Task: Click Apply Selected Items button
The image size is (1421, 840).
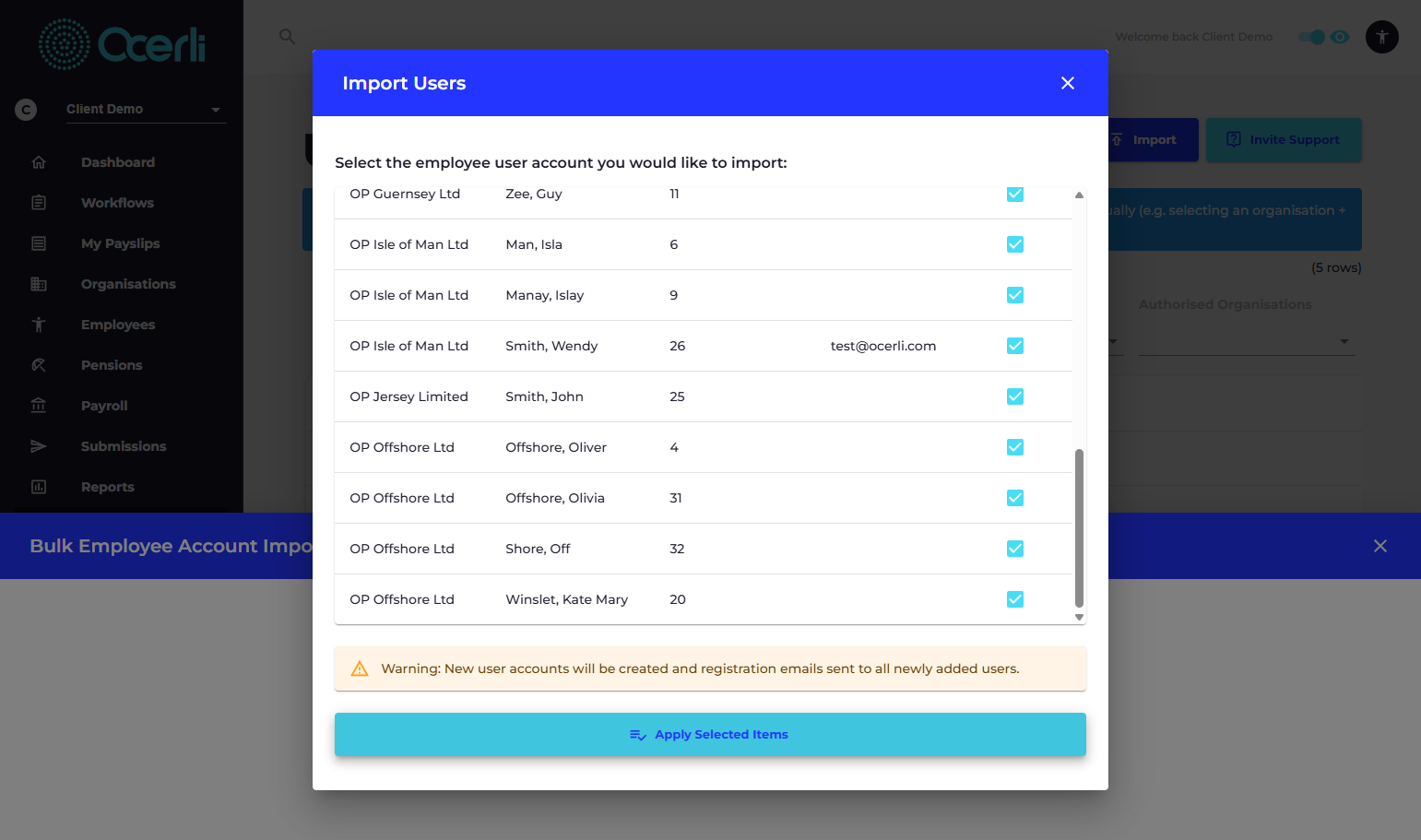Action: coord(710,735)
